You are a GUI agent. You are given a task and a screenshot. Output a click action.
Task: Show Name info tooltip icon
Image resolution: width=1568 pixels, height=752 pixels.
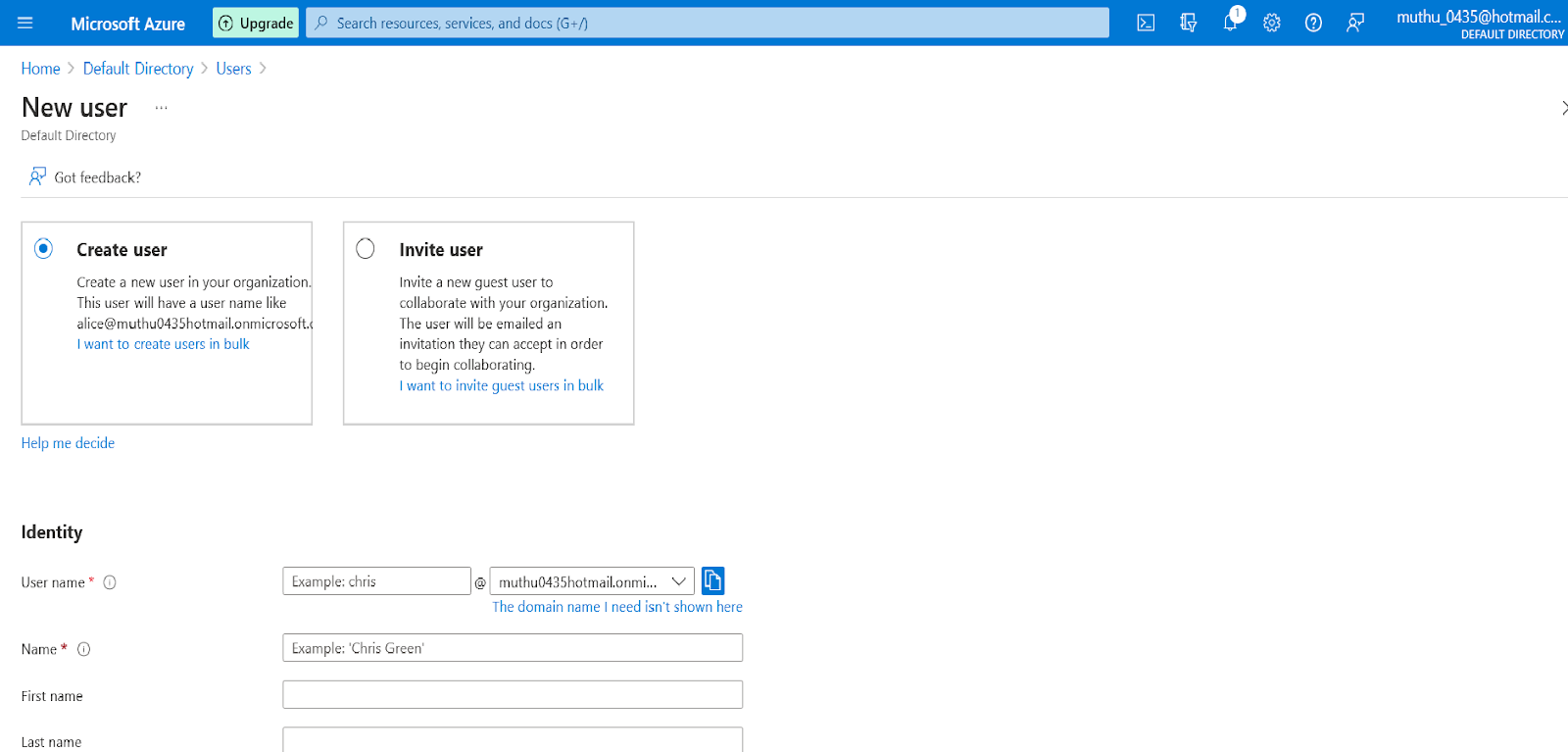(84, 649)
